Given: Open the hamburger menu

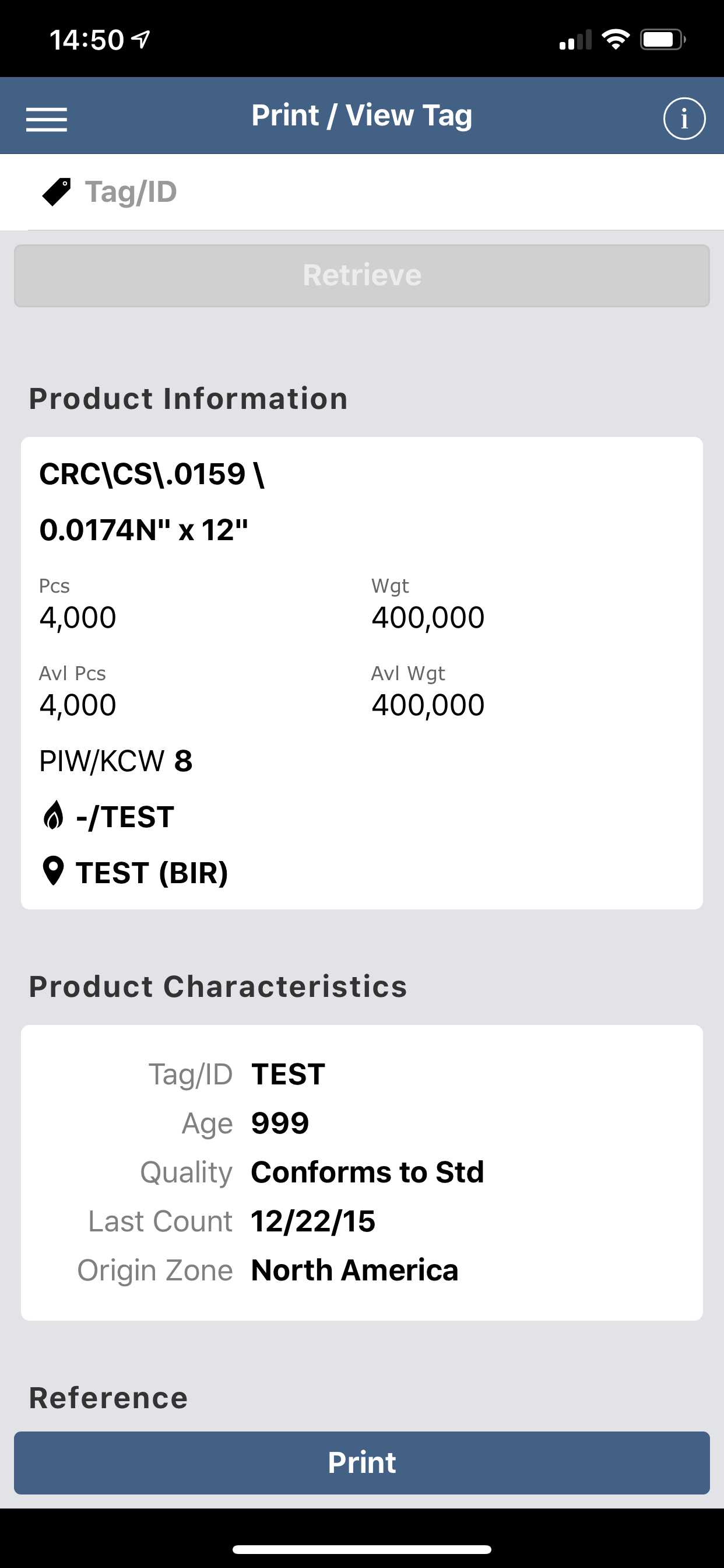Looking at the screenshot, I should tap(46, 118).
